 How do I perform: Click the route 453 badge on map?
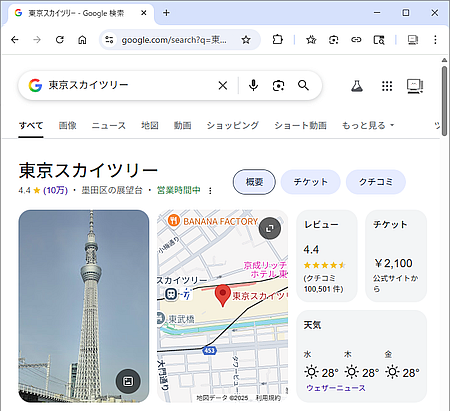209,351
